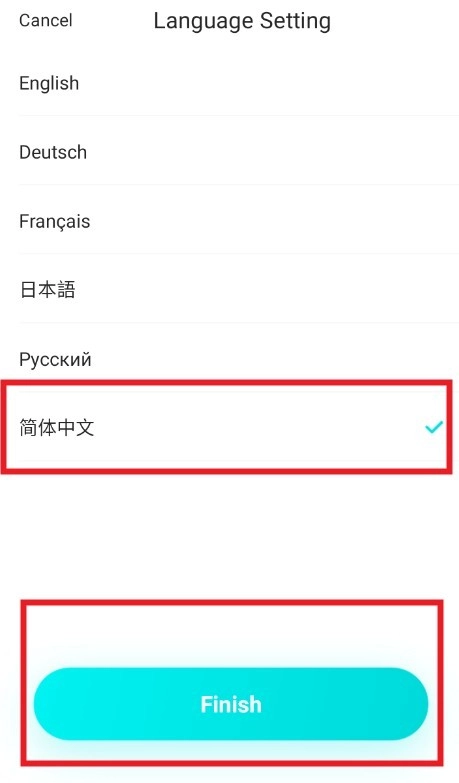Cancel the language setting screen
Image resolution: width=459 pixels, height=783 pixels.
click(45, 20)
